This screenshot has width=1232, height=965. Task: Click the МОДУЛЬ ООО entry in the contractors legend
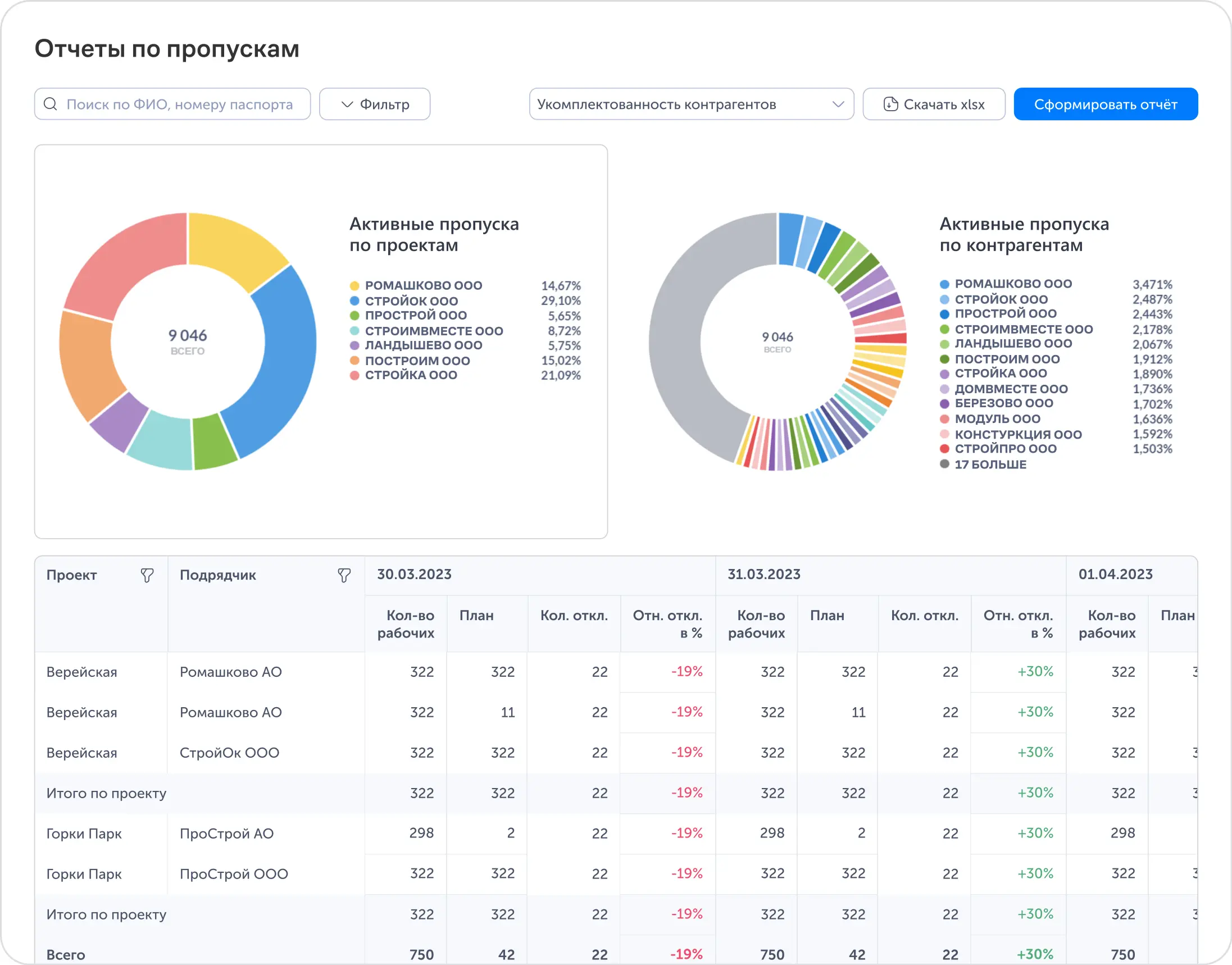(x=998, y=418)
